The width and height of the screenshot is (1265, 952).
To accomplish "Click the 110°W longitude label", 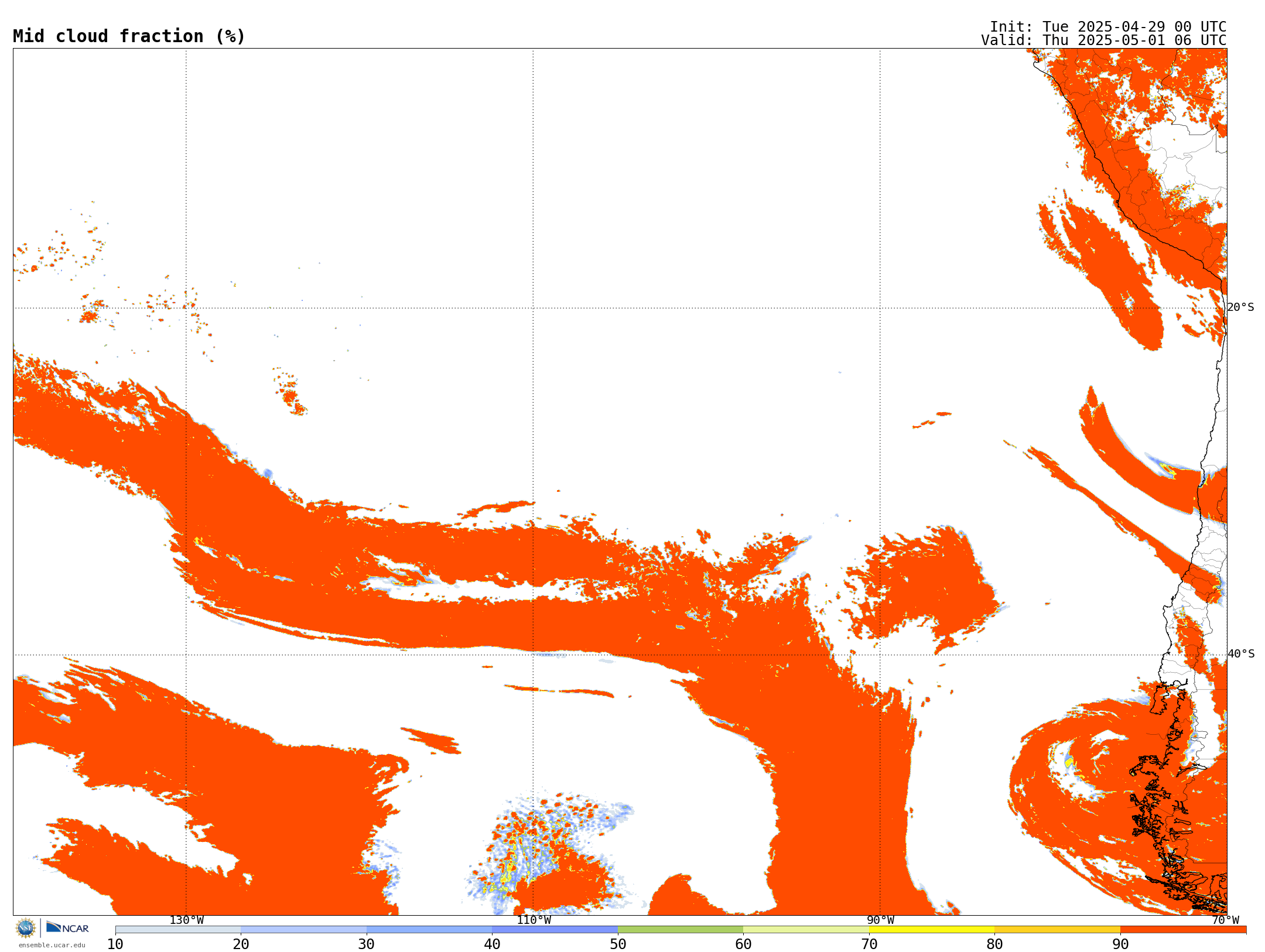I will (534, 920).
